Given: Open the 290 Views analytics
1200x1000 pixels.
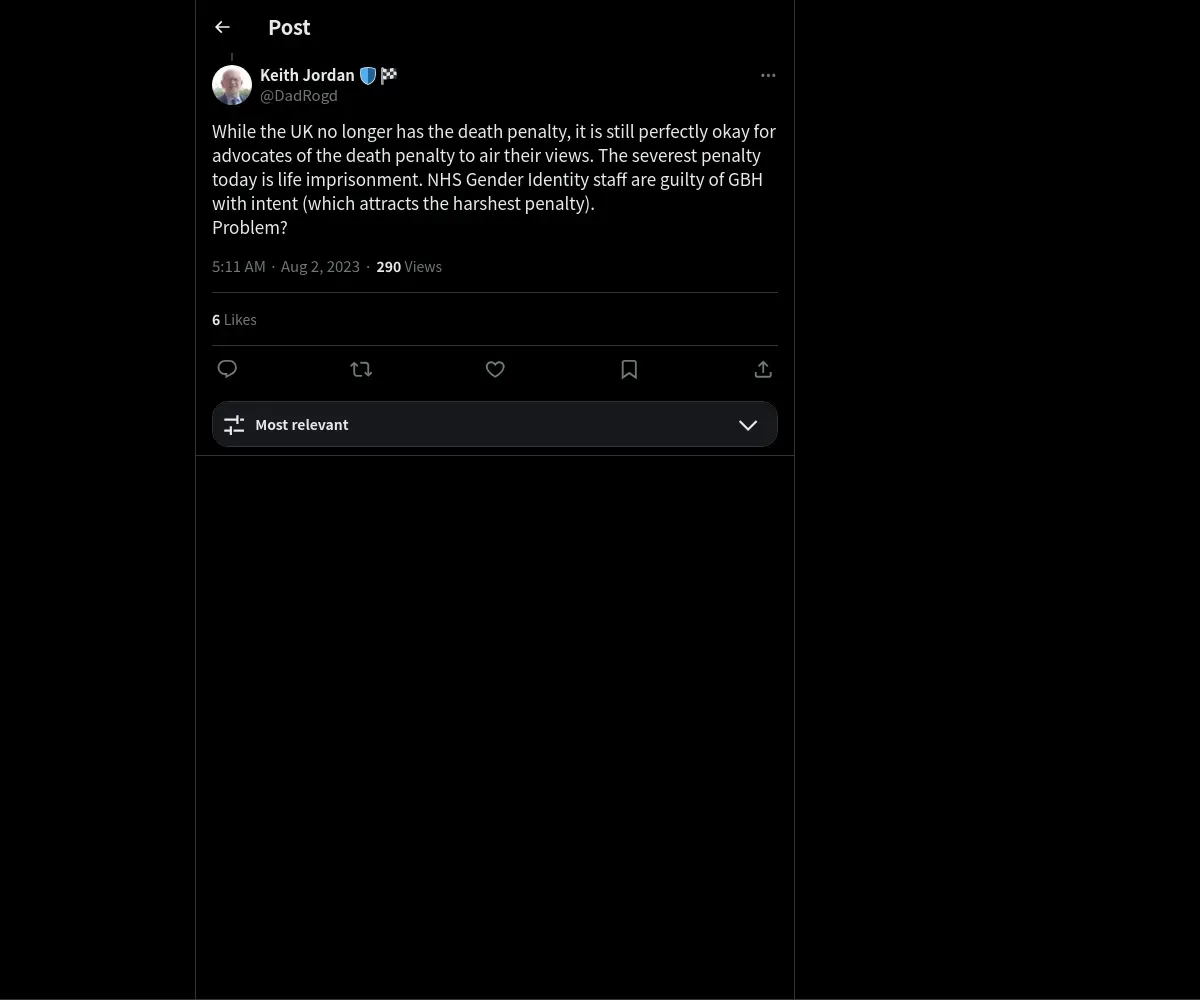Looking at the screenshot, I should 409,267.
